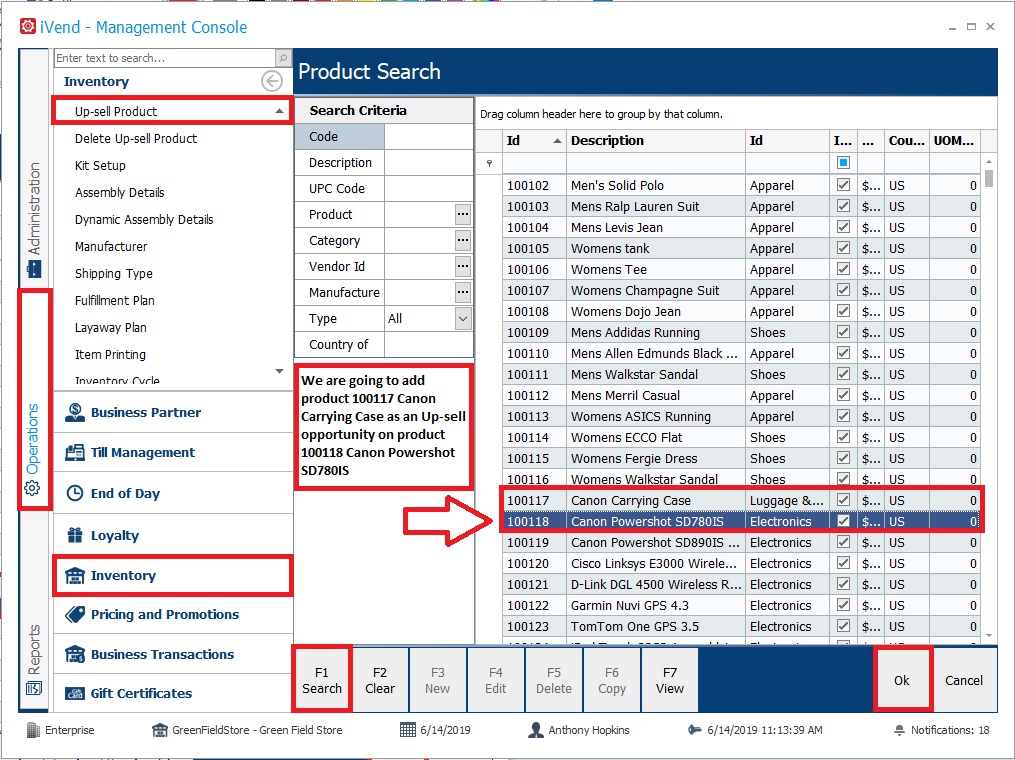Click the Inventory warehouse icon
The width and height of the screenshot is (1015, 760).
(x=75, y=576)
